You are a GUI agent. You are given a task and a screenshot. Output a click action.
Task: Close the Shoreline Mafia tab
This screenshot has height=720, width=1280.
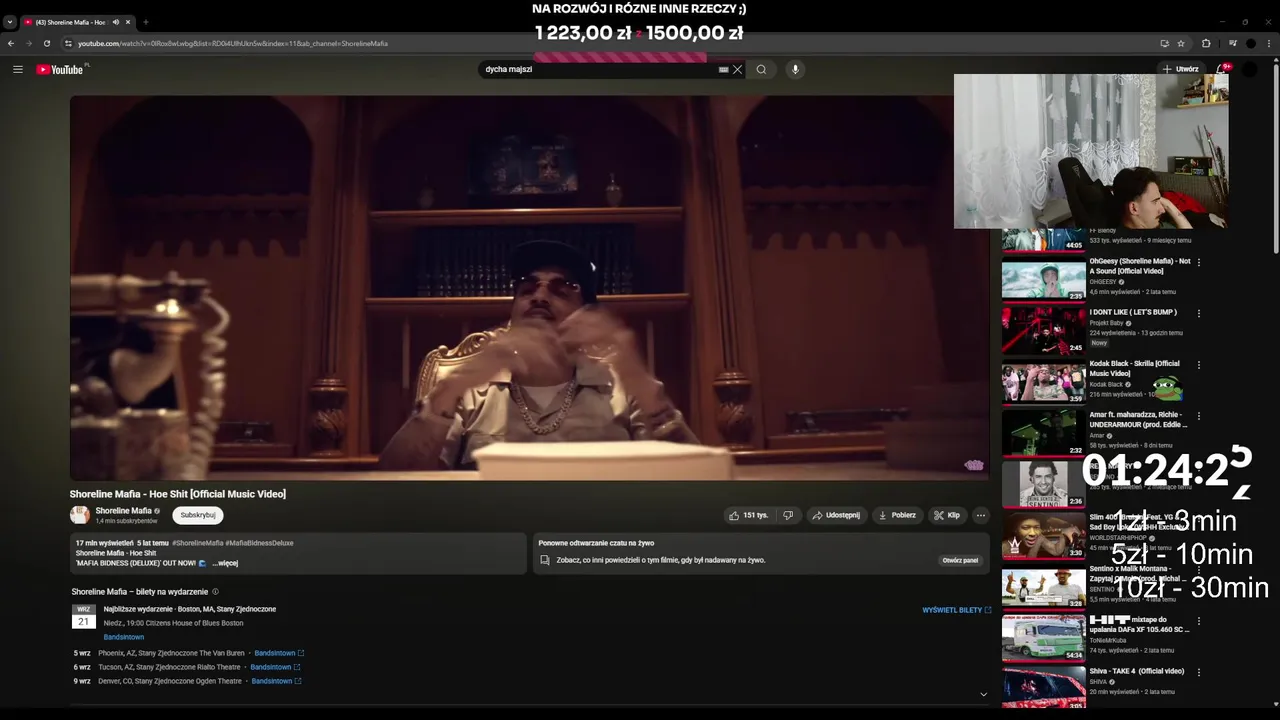point(128,22)
